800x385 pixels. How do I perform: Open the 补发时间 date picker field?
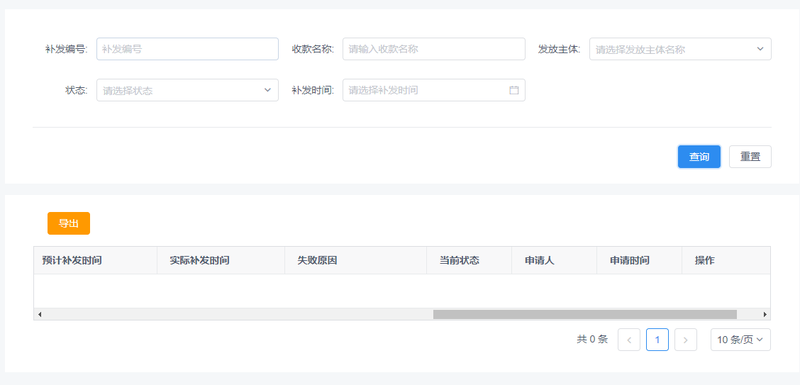click(434, 90)
